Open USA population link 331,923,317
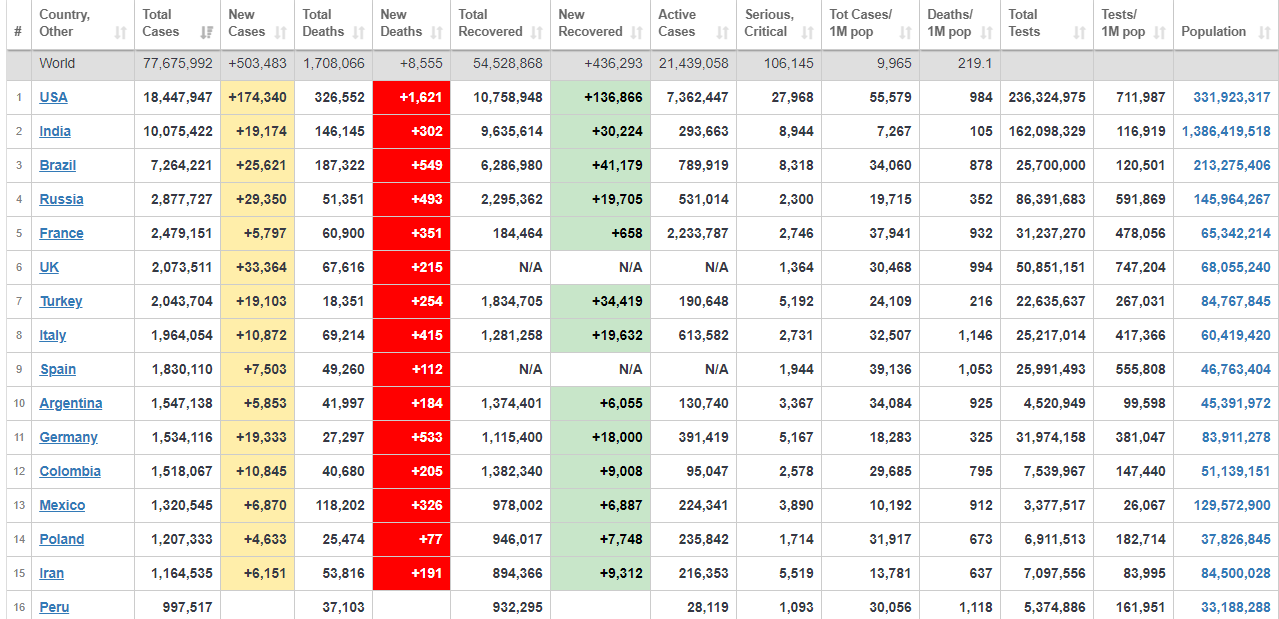This screenshot has height=619, width=1279. coord(1232,97)
